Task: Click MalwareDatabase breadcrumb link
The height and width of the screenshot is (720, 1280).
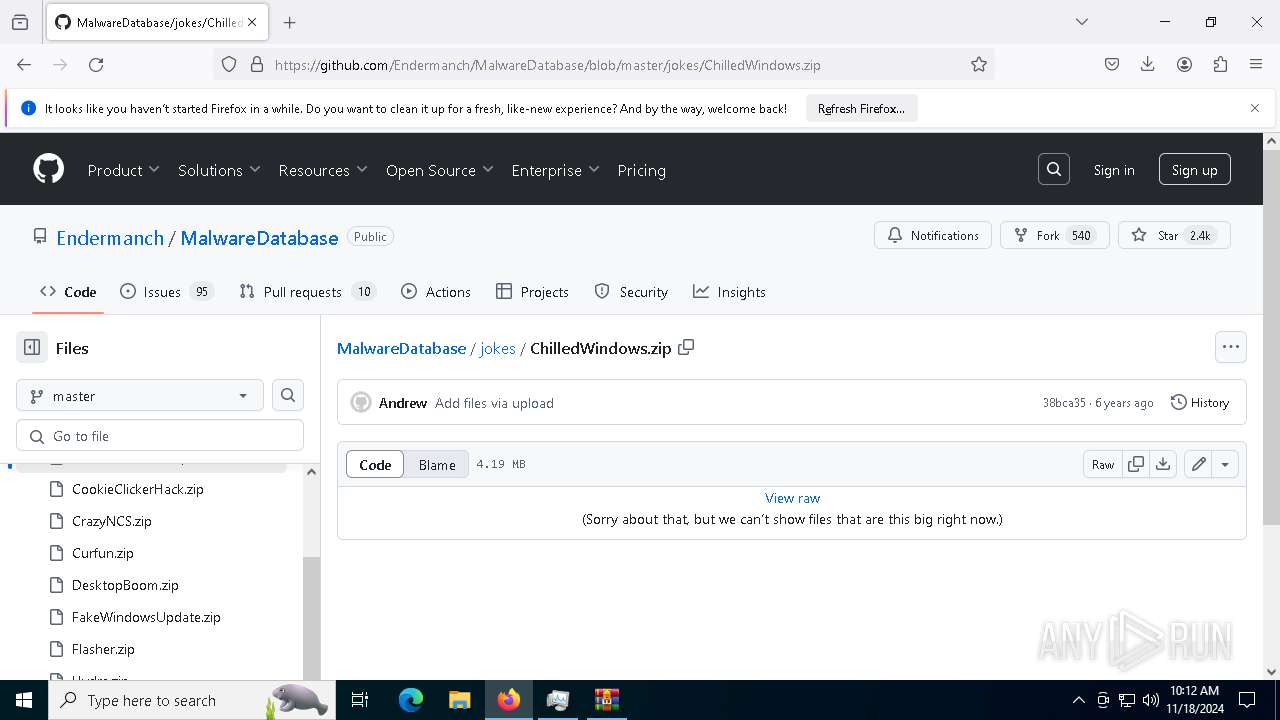Action: click(401, 348)
